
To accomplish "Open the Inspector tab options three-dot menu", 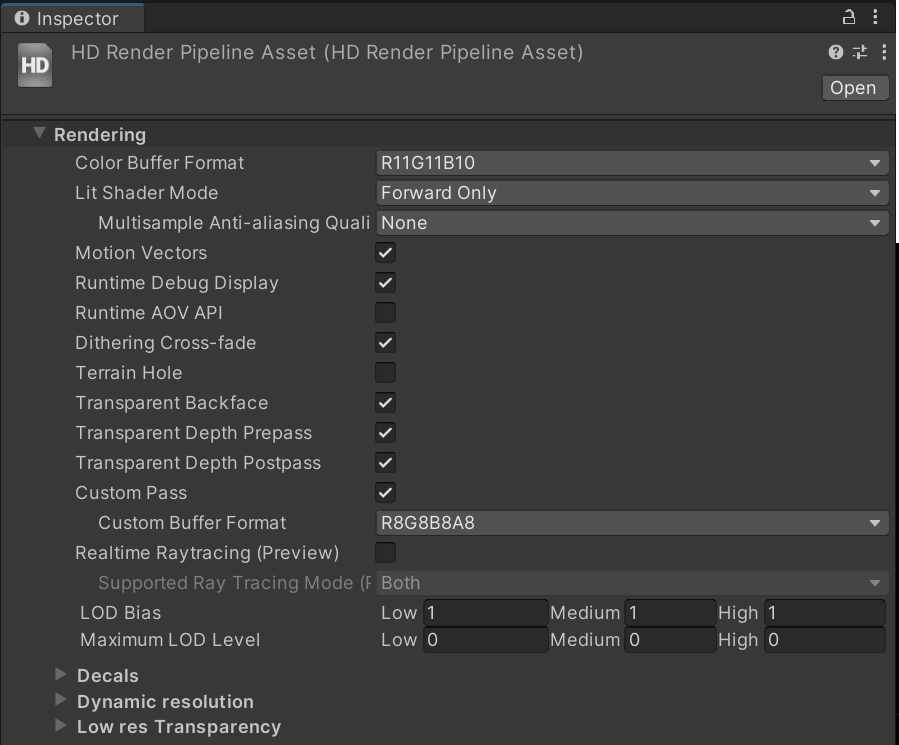I will coord(877,18).
